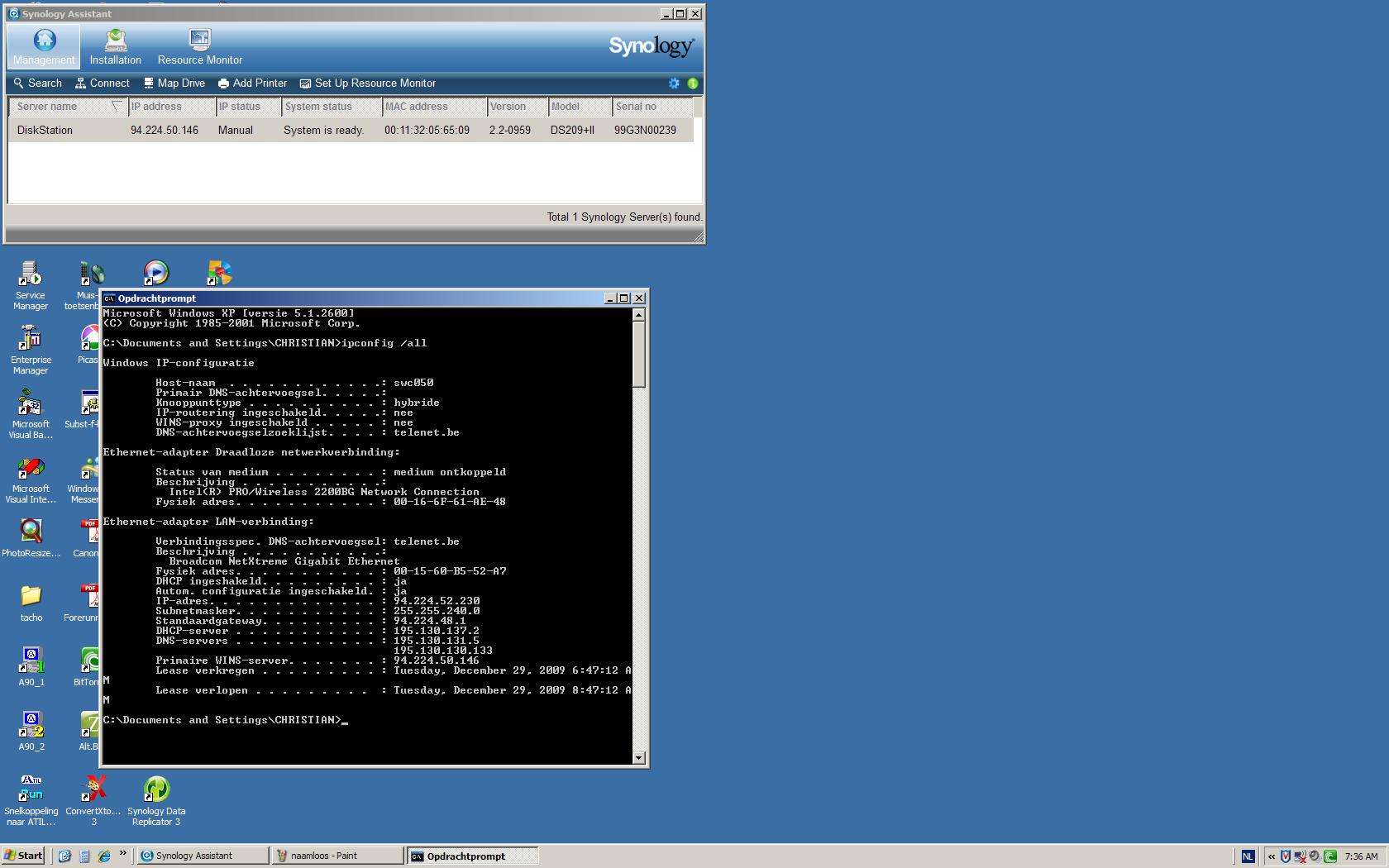Viewport: 1389px width, 868px height.
Task: Click the IP status column header
Action: click(248, 107)
